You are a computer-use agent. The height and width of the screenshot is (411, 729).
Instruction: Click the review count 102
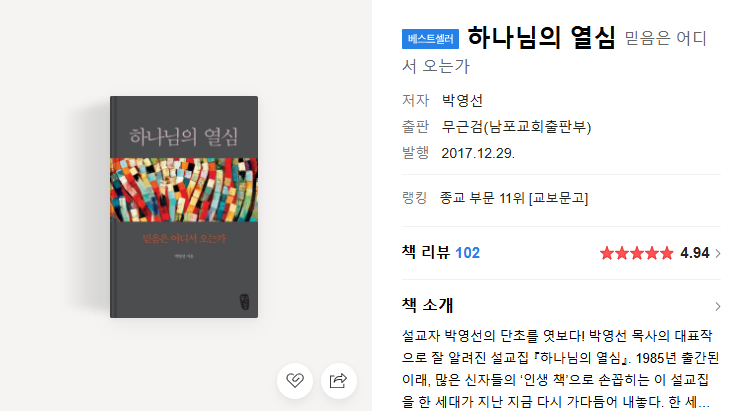(x=467, y=253)
